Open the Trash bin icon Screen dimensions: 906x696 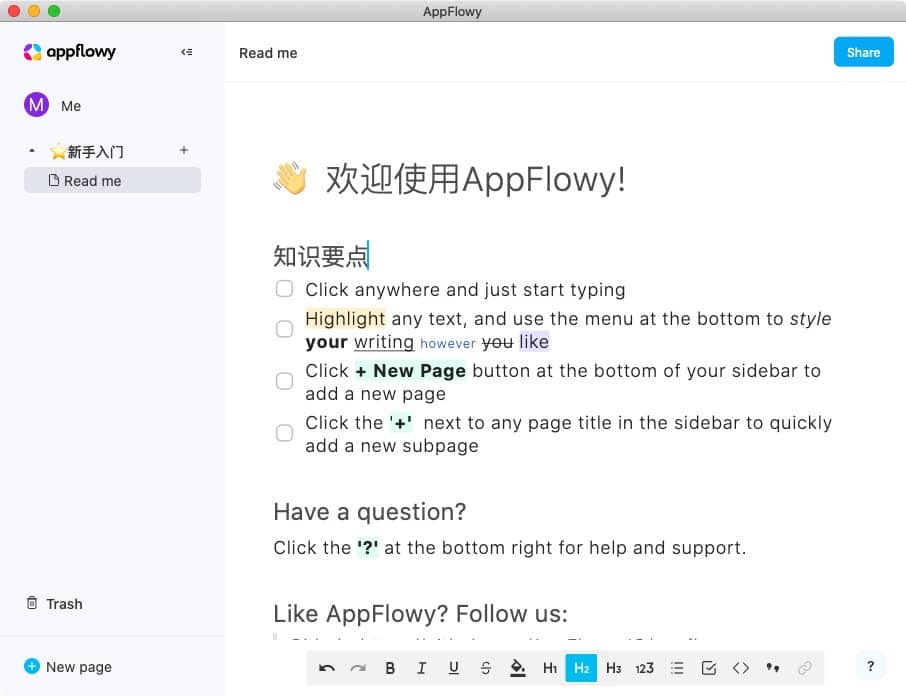click(x=32, y=603)
